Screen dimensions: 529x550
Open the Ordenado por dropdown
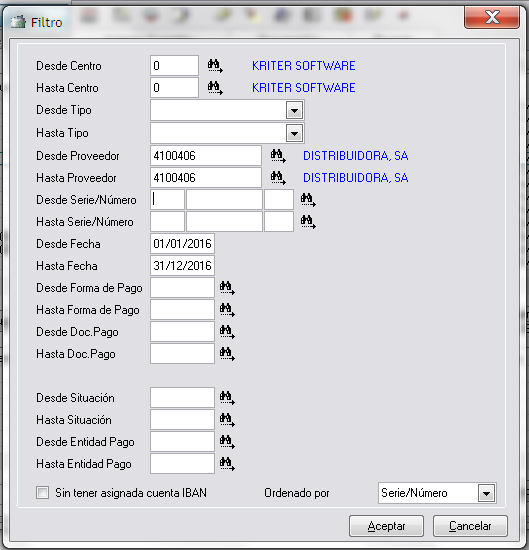click(486, 493)
